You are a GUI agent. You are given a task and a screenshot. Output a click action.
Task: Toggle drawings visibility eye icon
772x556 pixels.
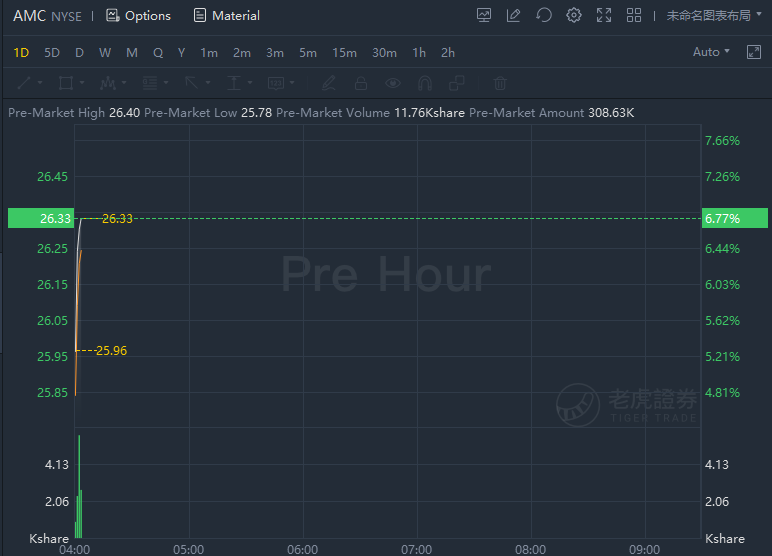(x=392, y=83)
